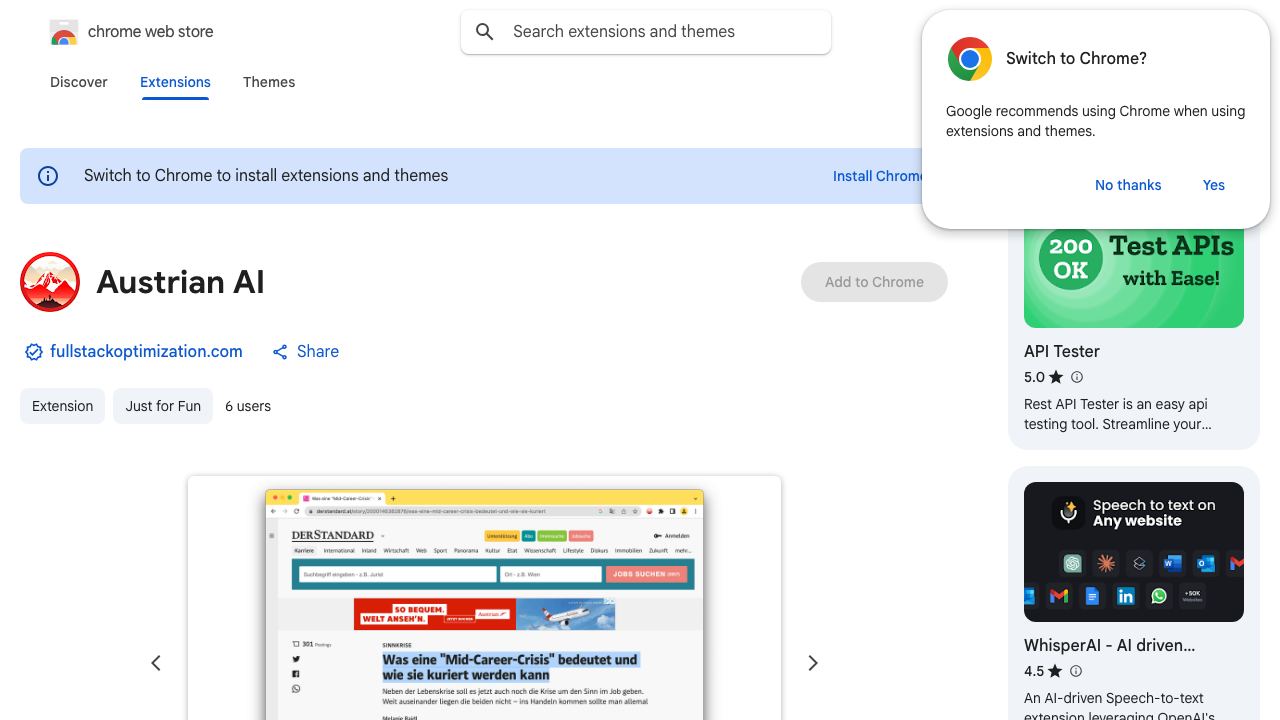Screen dimensions: 1280x720
Task: Click the API Tester 5.0 rating
Action: (1043, 377)
